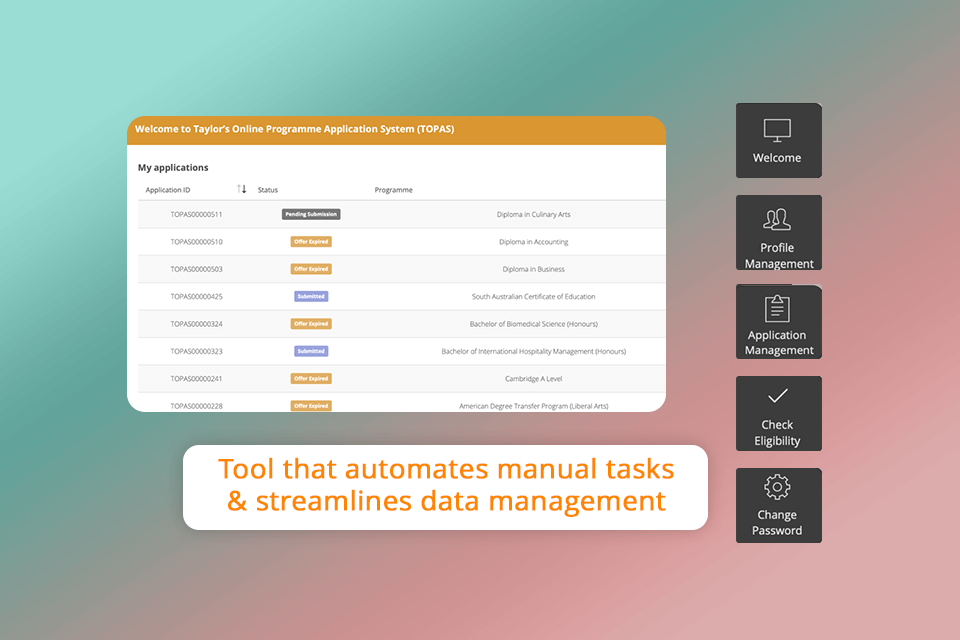Screen dimensions: 960x640
Task: Select application TOPAS00000511
Action: tap(197, 214)
